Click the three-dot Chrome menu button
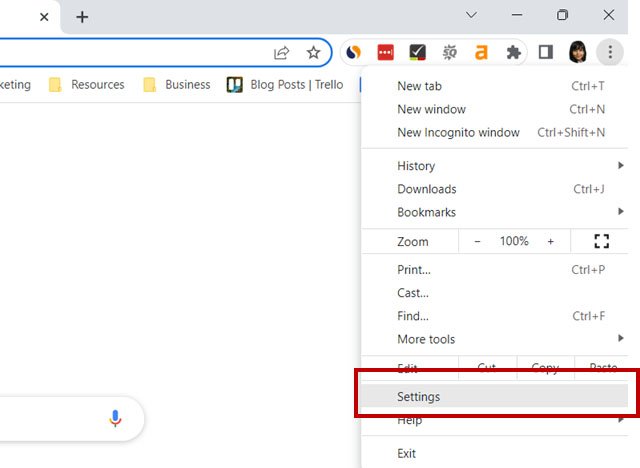Image resolution: width=640 pixels, height=468 pixels. point(609,52)
